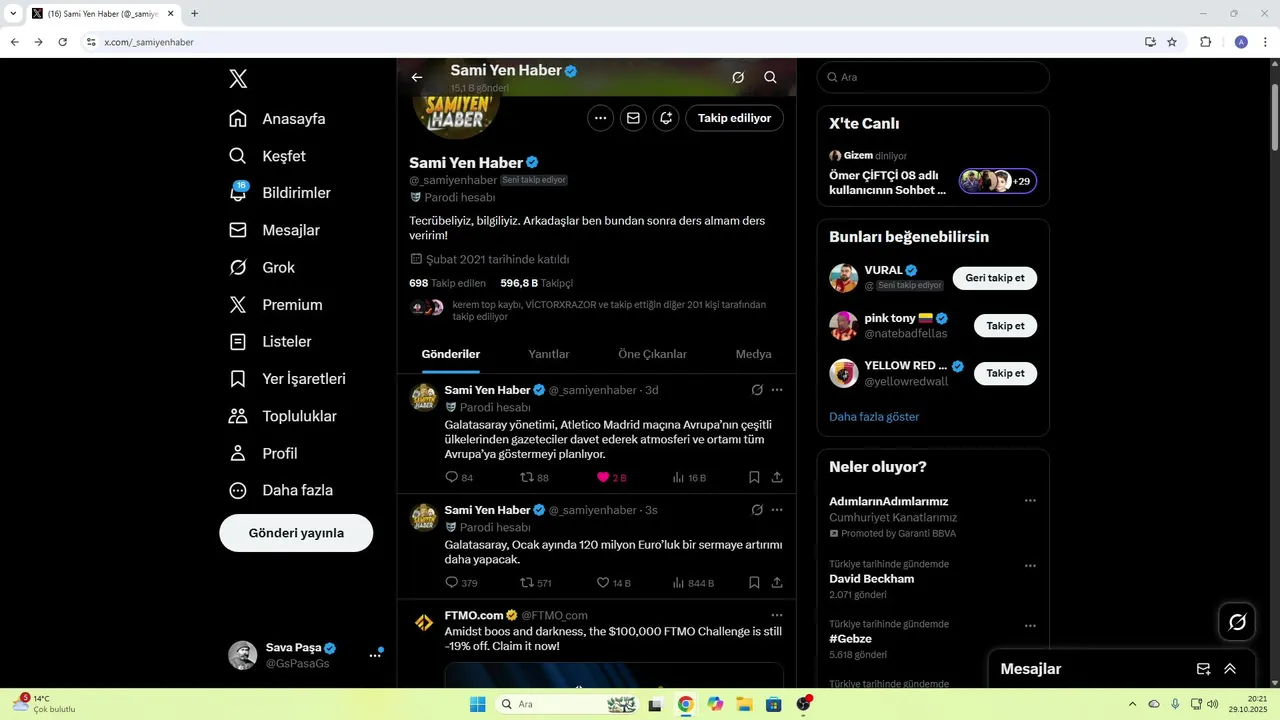Open the 698 Takip edilen list

point(447,283)
